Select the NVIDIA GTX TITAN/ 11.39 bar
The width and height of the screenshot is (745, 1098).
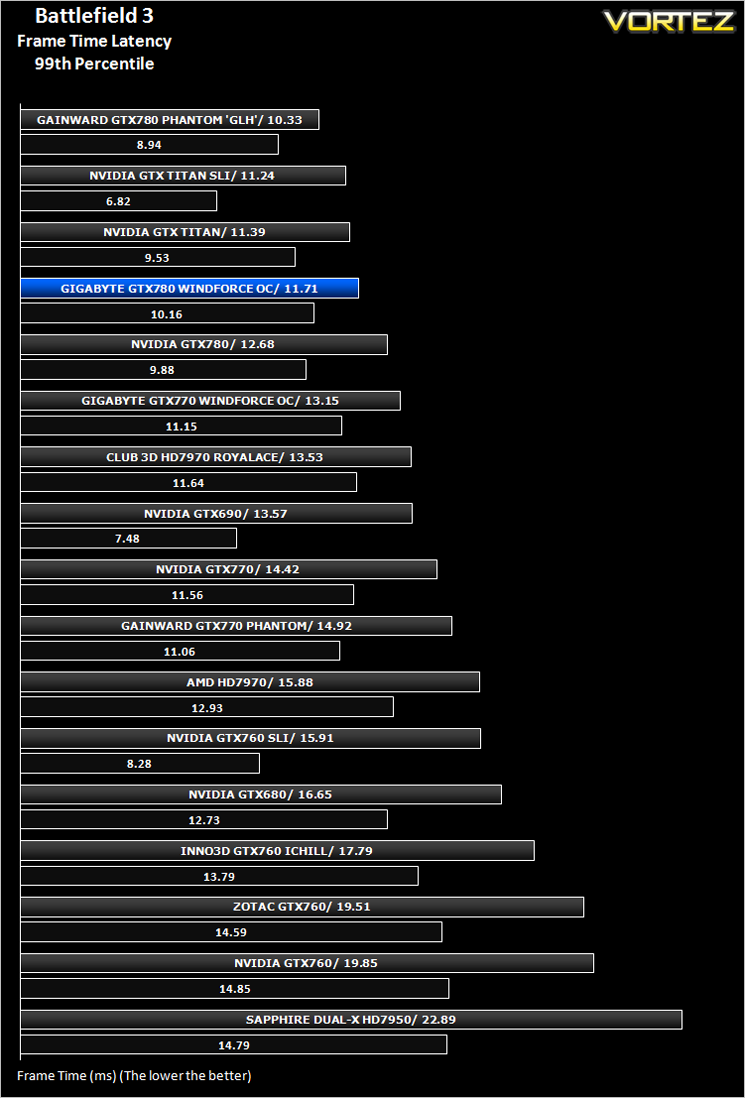(x=185, y=232)
